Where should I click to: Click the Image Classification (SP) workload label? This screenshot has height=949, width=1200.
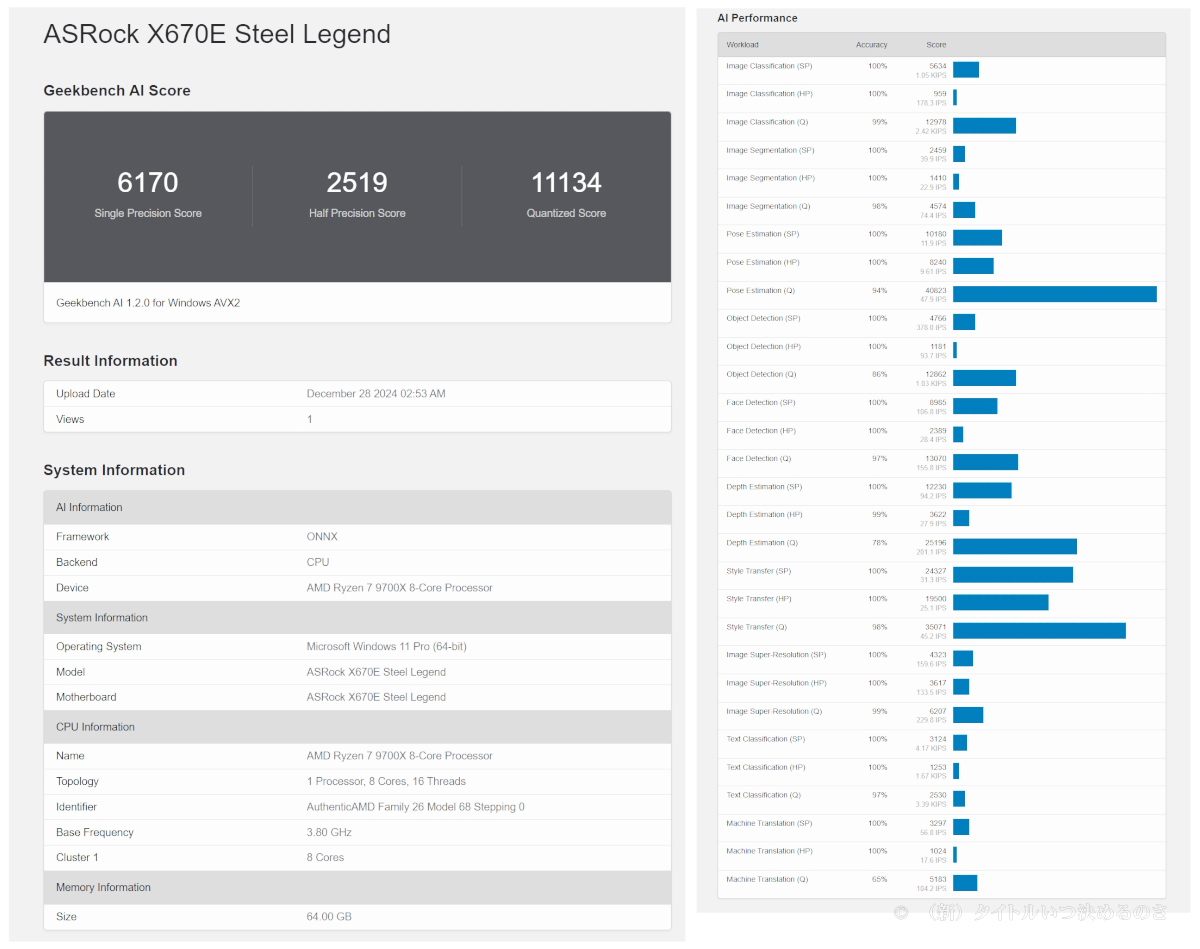click(x=769, y=66)
